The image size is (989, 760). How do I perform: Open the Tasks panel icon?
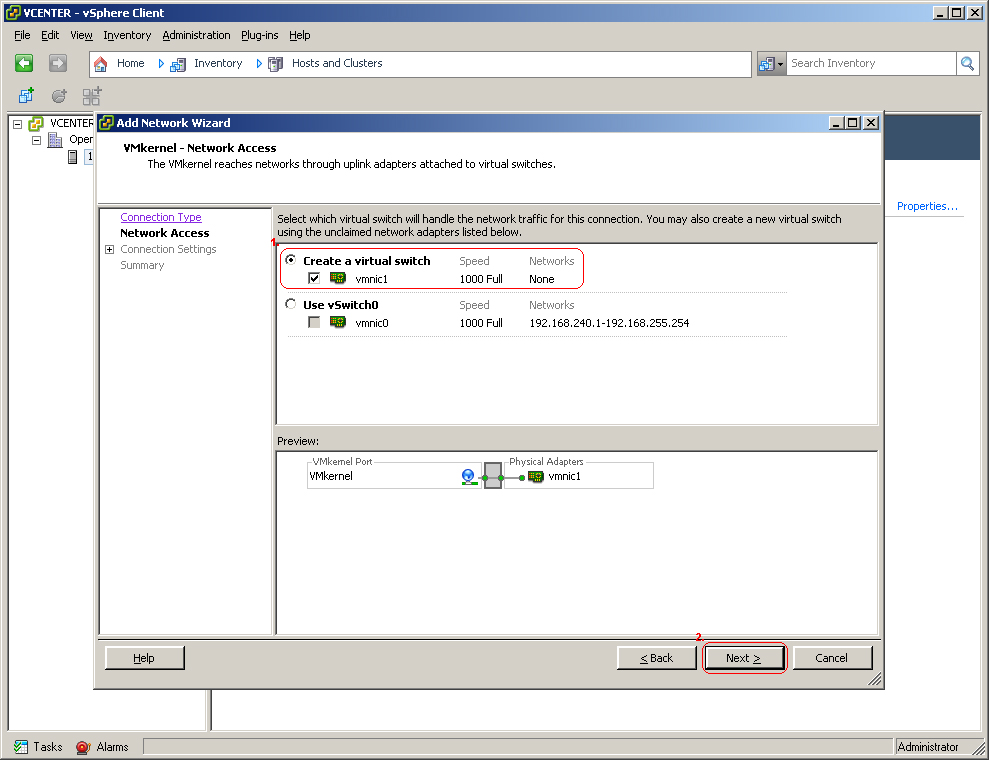(21, 747)
